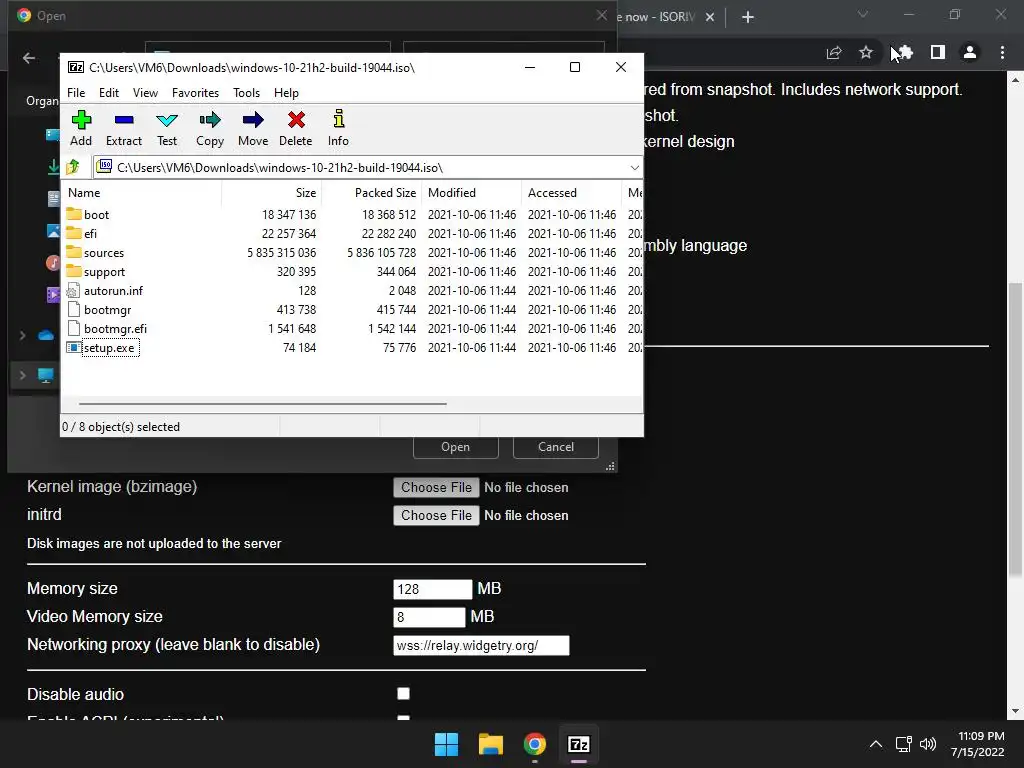Click Cancel button in file dialog
The width and height of the screenshot is (1024, 768).
pyautogui.click(x=556, y=447)
